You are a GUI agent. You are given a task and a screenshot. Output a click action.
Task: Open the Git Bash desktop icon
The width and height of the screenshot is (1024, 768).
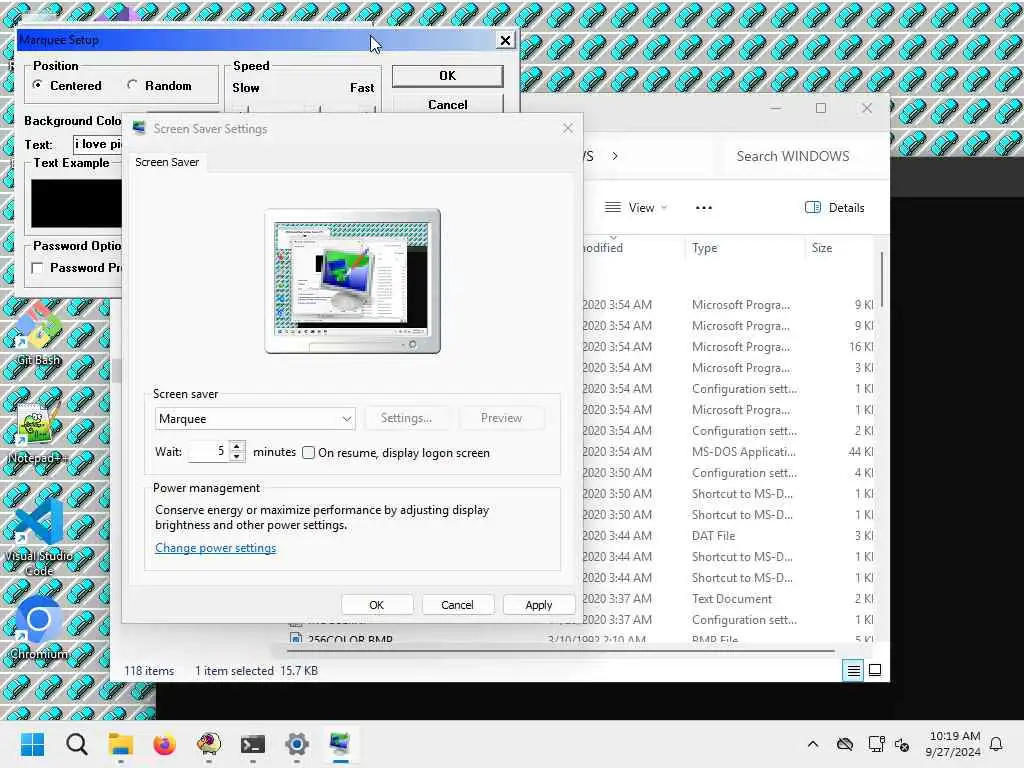tap(39, 334)
